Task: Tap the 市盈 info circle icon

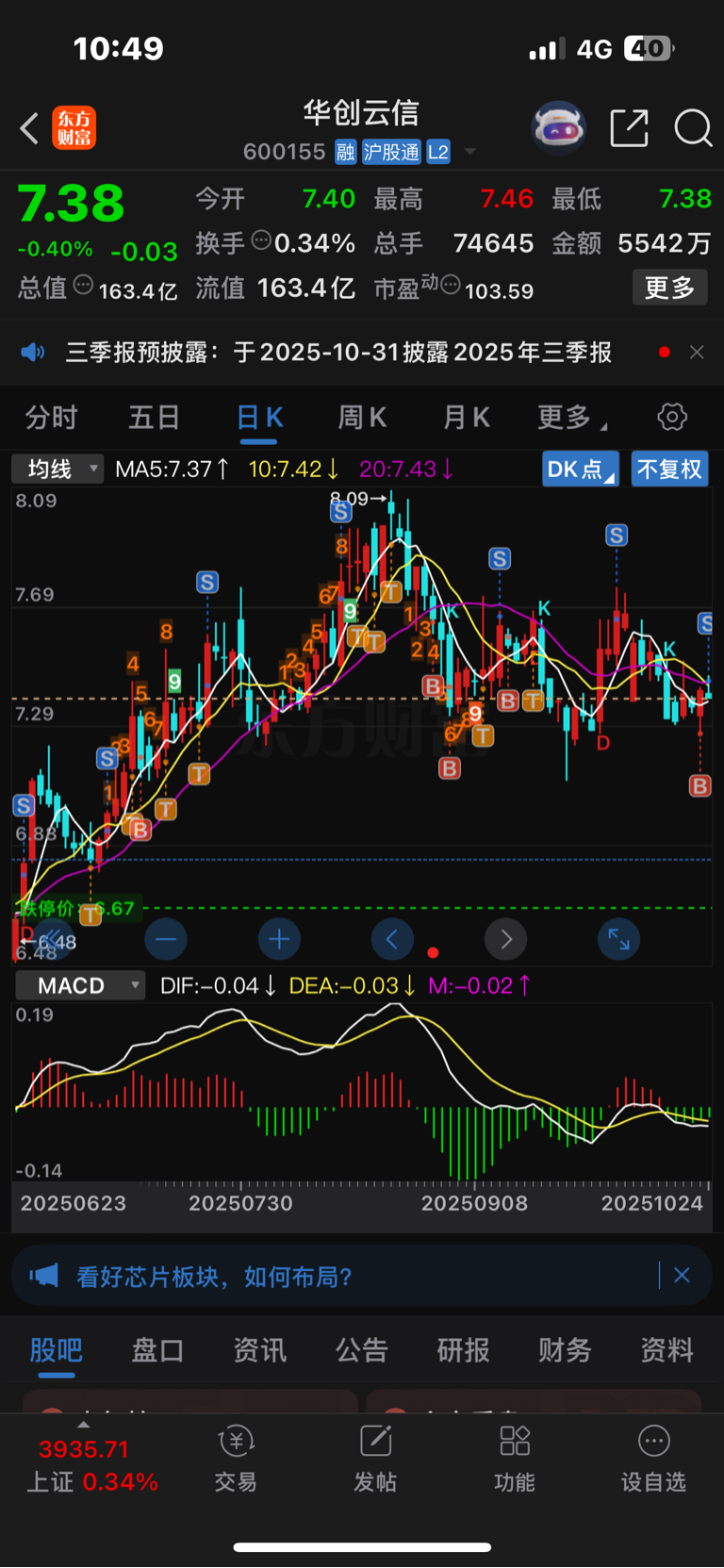Action: point(450,285)
